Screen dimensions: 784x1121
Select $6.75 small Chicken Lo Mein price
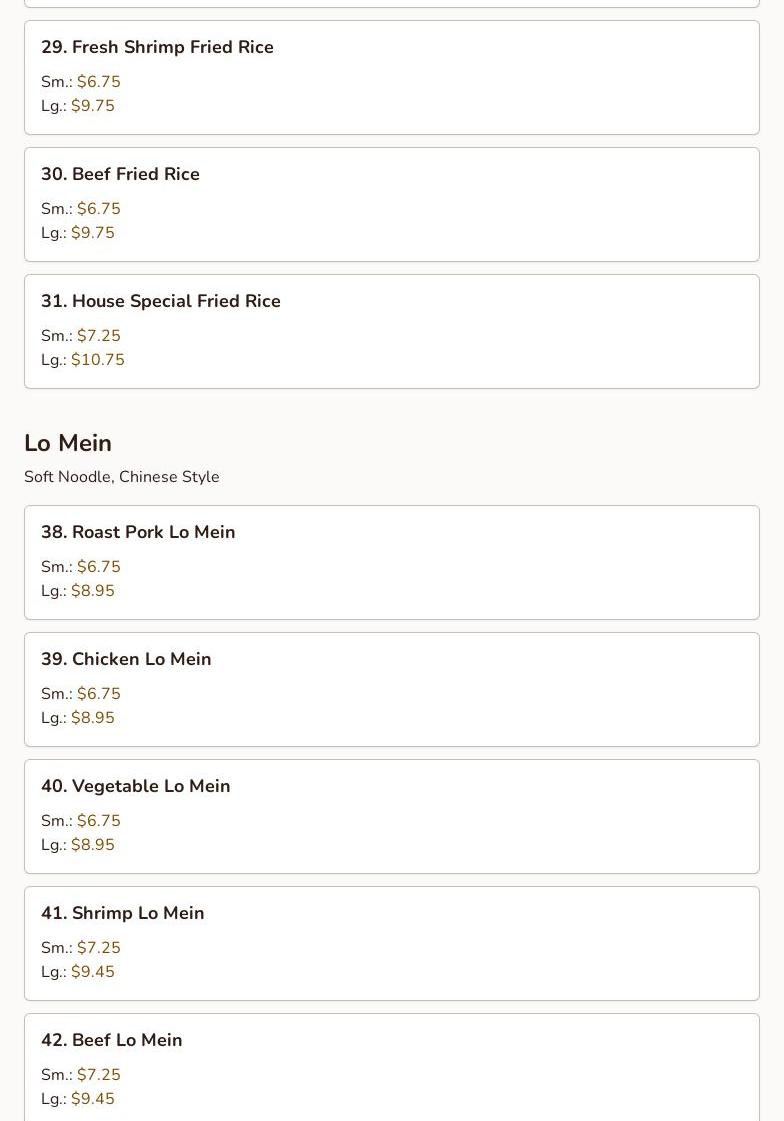click(99, 693)
